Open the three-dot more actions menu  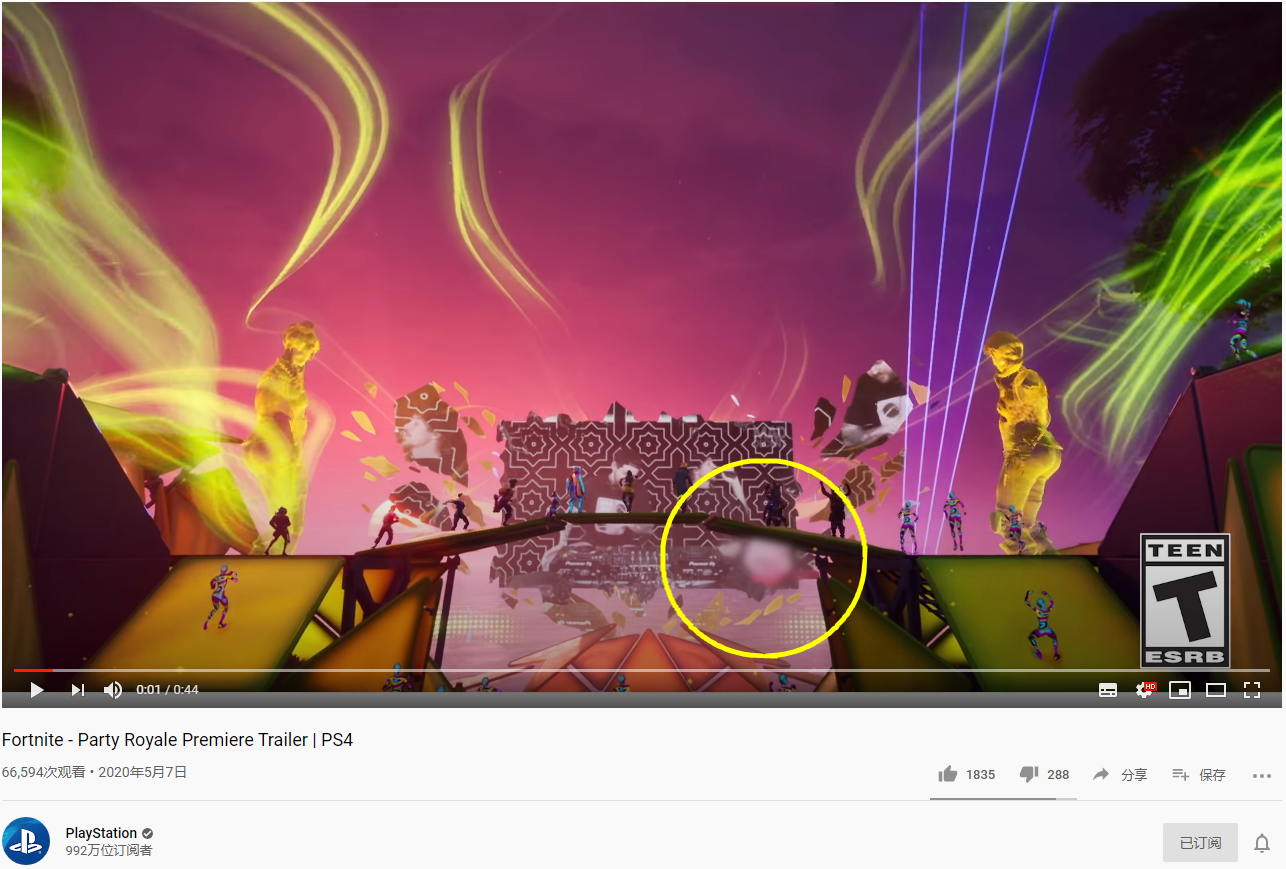point(1261,775)
